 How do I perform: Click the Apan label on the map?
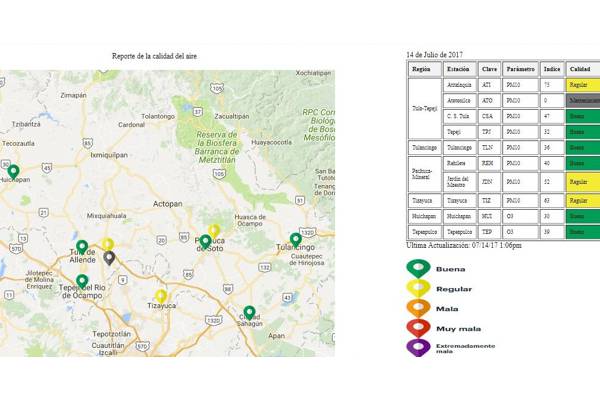click(x=276, y=336)
